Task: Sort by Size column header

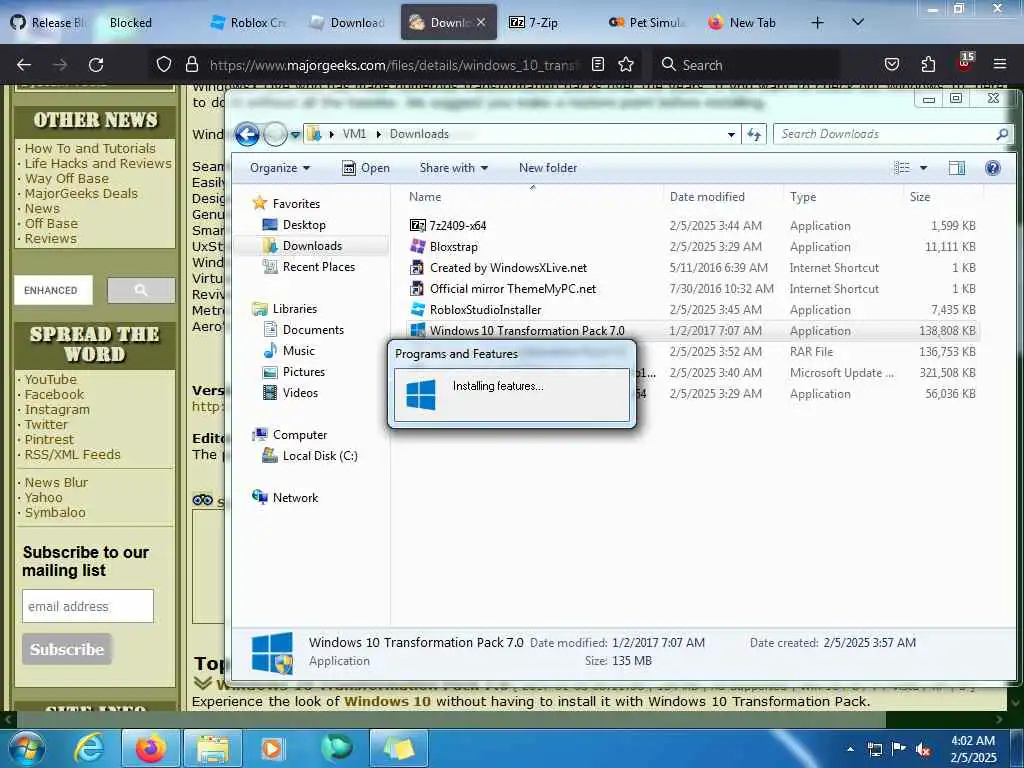Action: (920, 197)
